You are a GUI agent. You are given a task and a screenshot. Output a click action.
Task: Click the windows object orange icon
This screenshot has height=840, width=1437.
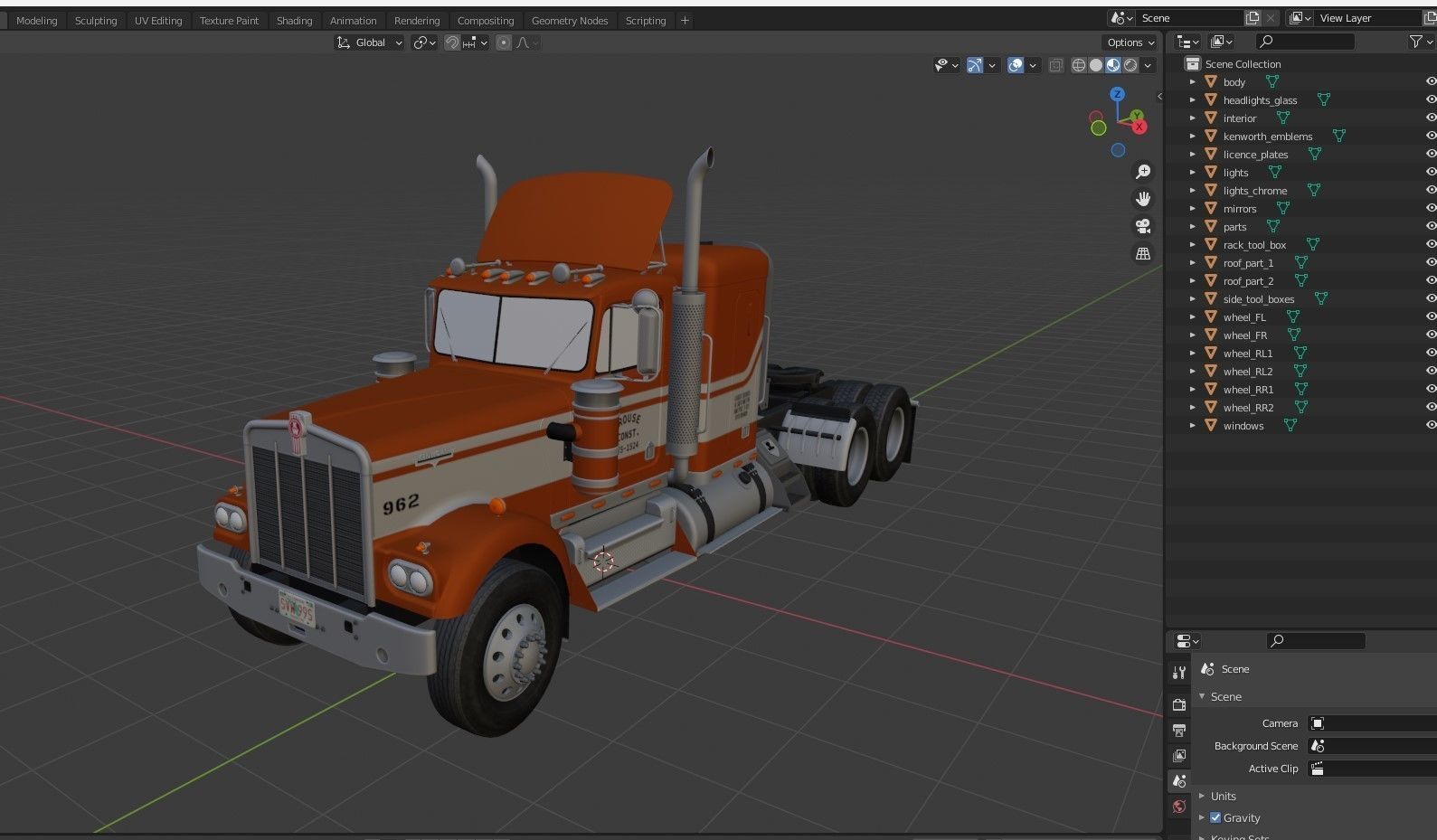tap(1211, 425)
